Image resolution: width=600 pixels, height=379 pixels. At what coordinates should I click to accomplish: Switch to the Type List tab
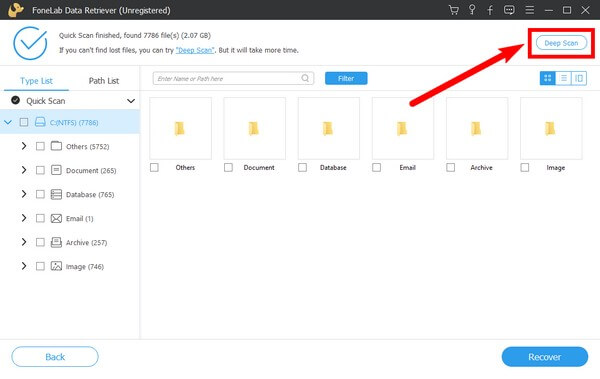(x=36, y=81)
